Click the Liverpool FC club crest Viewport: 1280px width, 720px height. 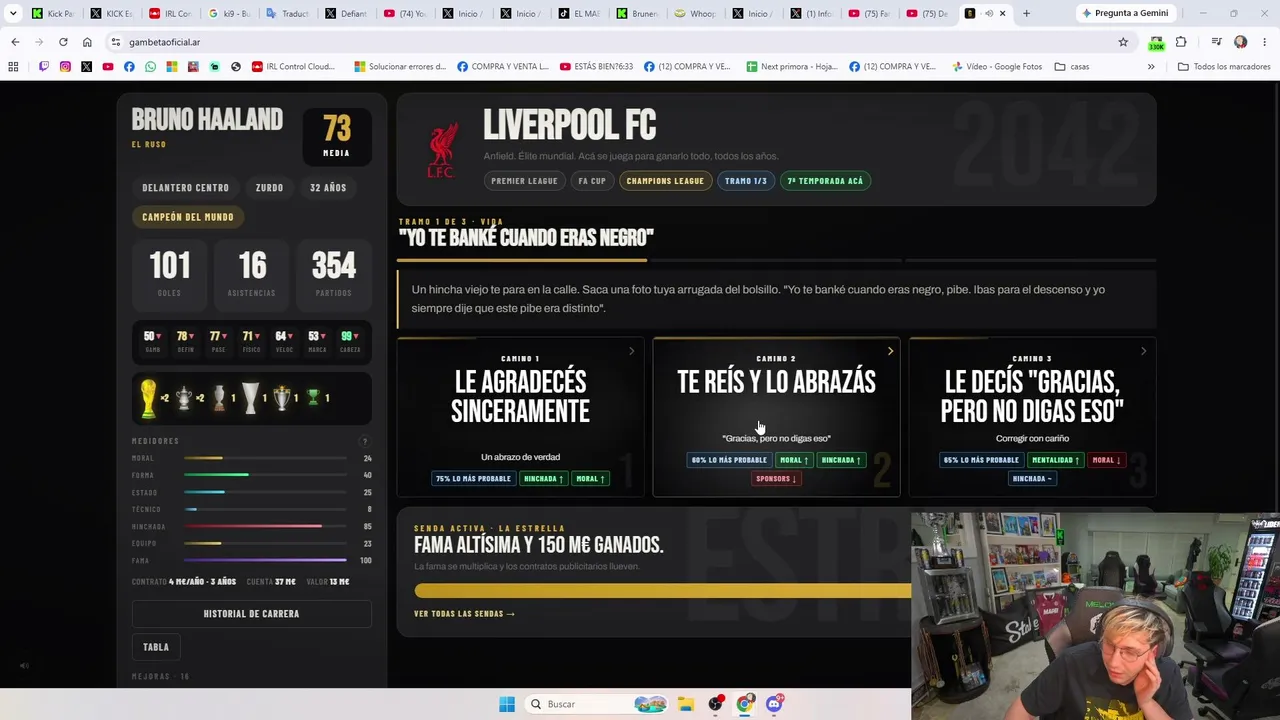tap(442, 150)
